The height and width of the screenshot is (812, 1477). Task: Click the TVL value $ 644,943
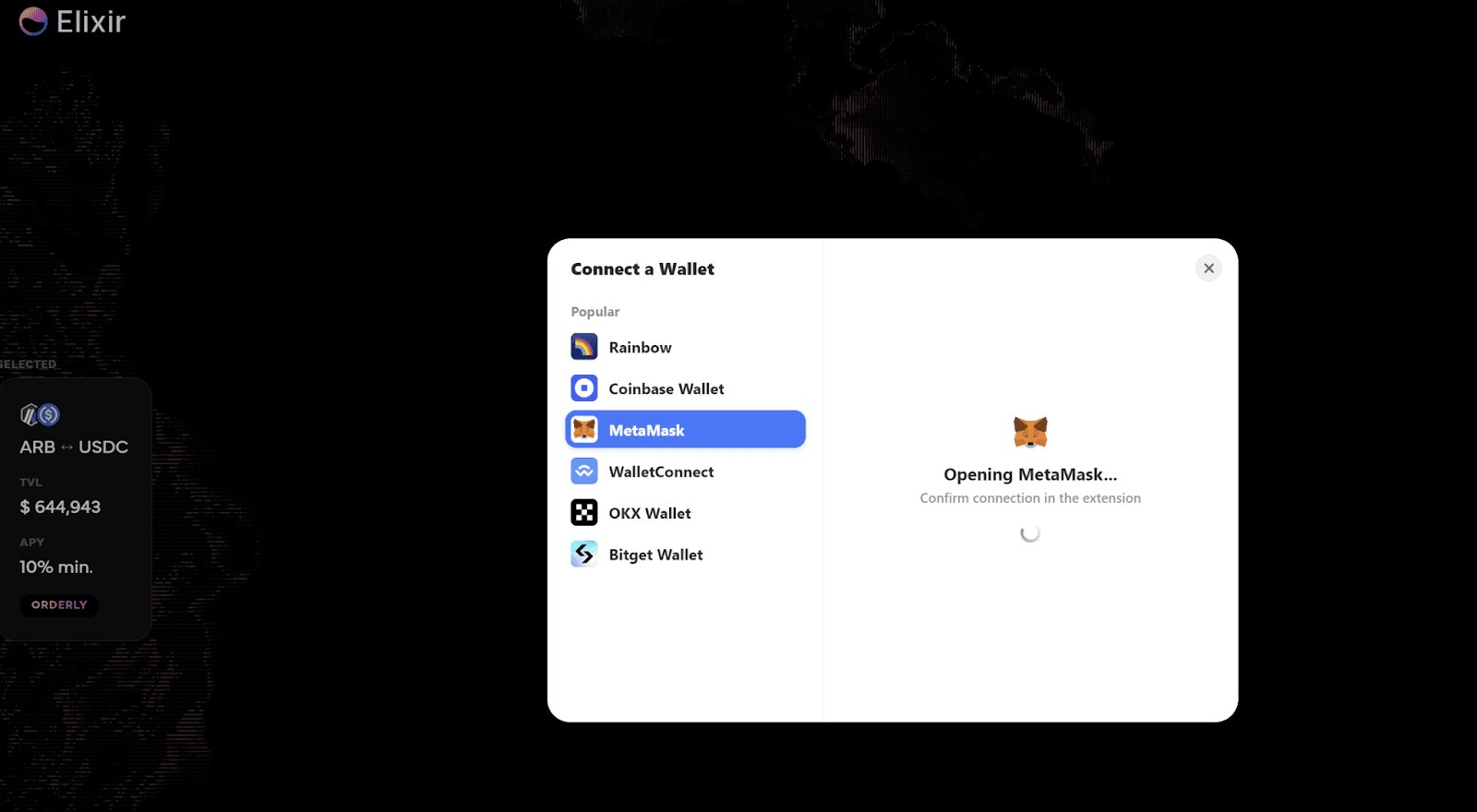(60, 507)
